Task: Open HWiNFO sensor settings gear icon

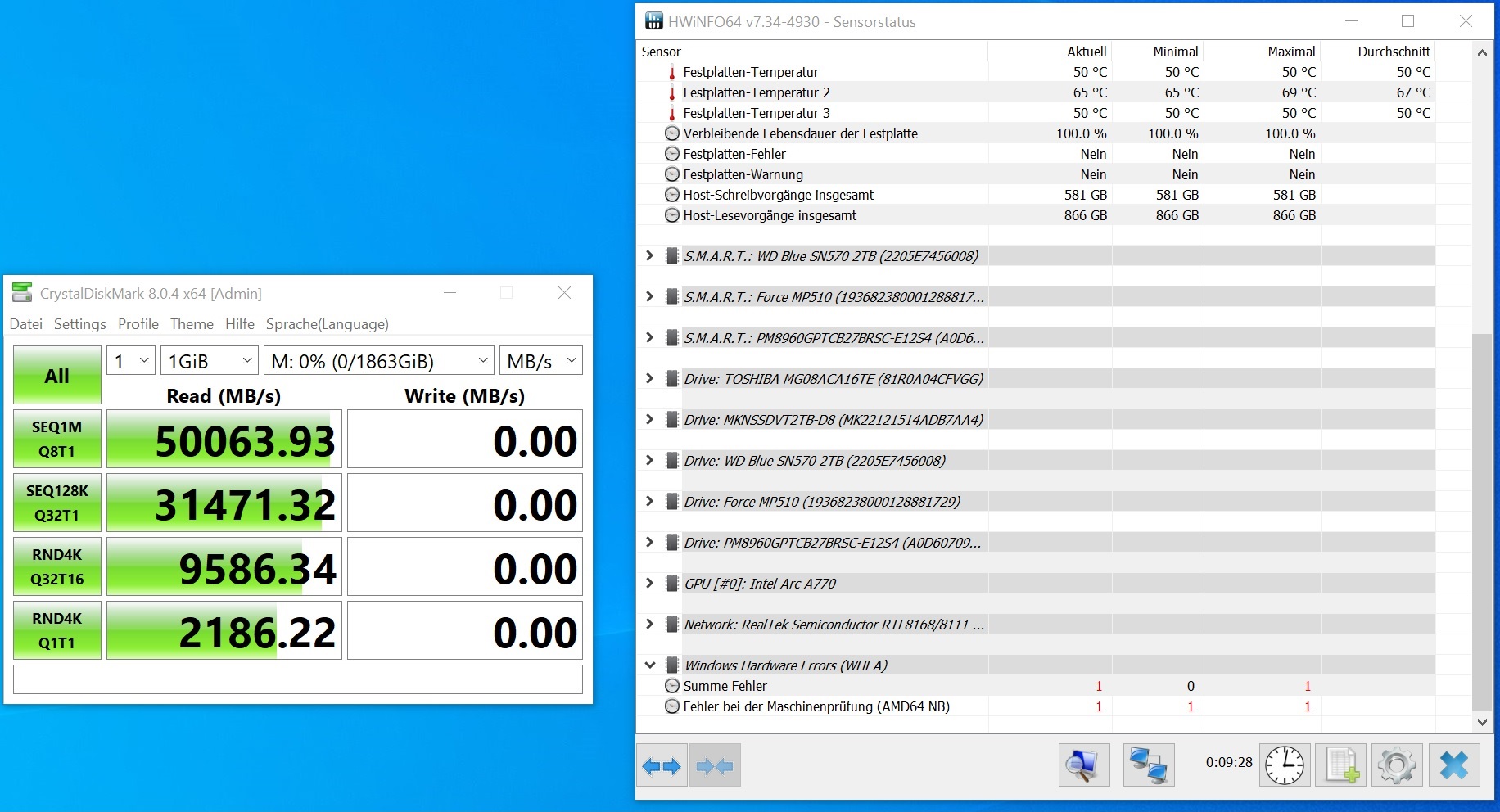Action: pos(1397,765)
